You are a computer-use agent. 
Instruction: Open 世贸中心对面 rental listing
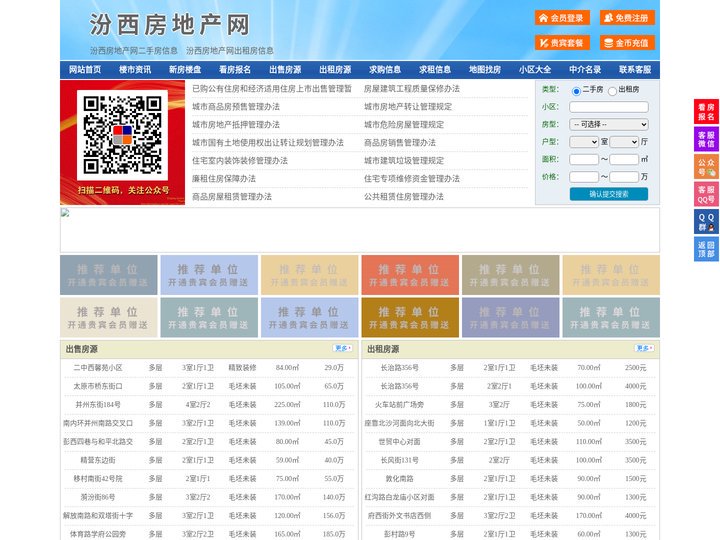(x=399, y=442)
